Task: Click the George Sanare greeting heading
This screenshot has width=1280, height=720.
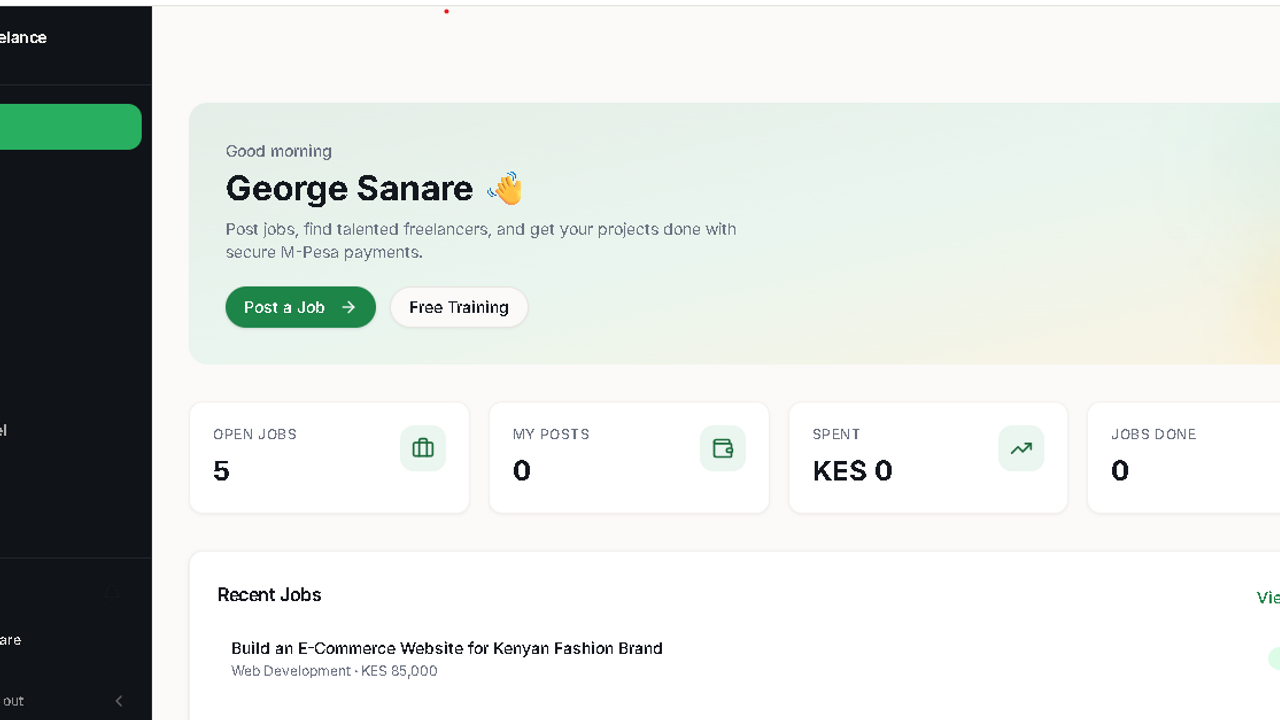Action: tap(349, 188)
